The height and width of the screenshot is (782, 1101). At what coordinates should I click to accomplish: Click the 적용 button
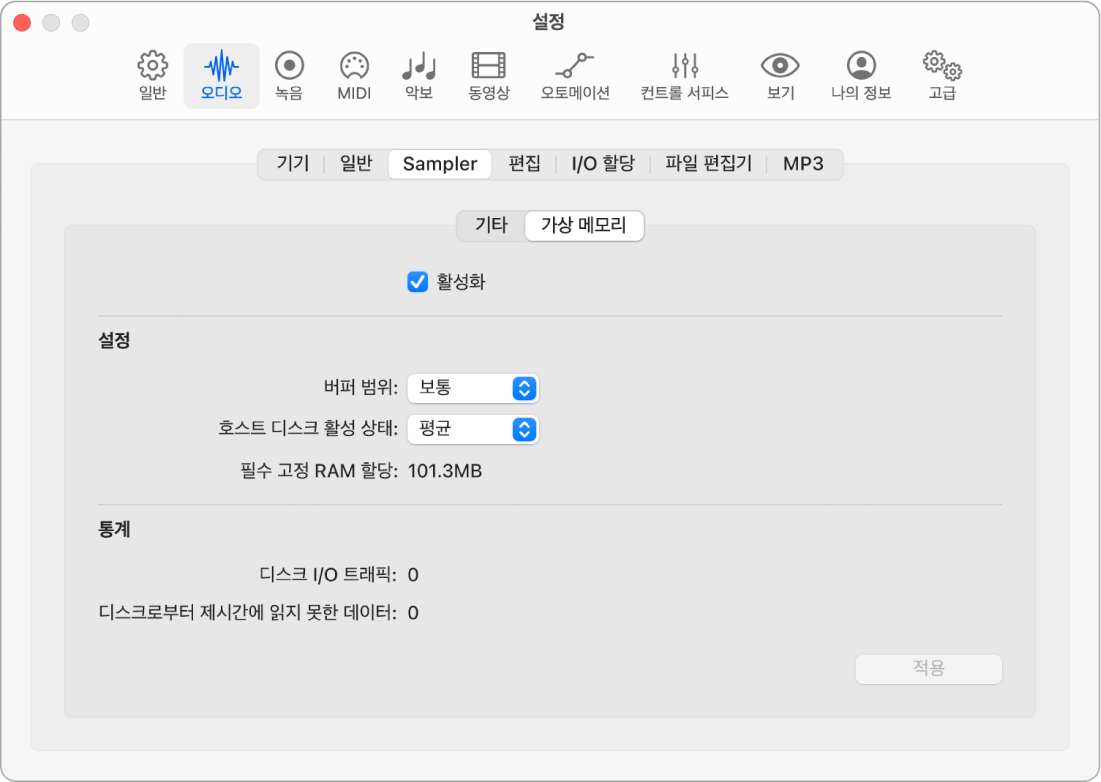coord(928,668)
